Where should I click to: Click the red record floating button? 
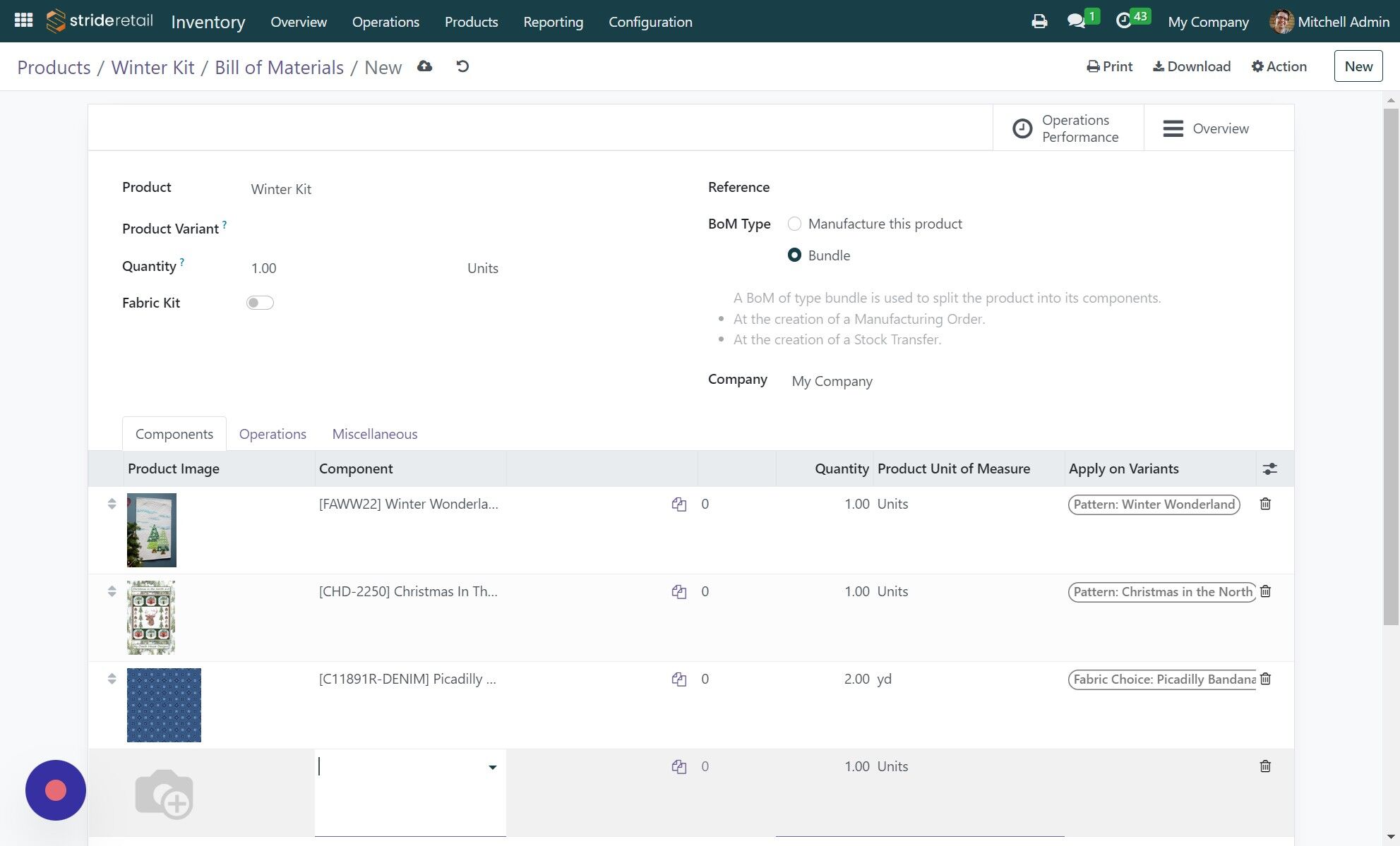56,790
